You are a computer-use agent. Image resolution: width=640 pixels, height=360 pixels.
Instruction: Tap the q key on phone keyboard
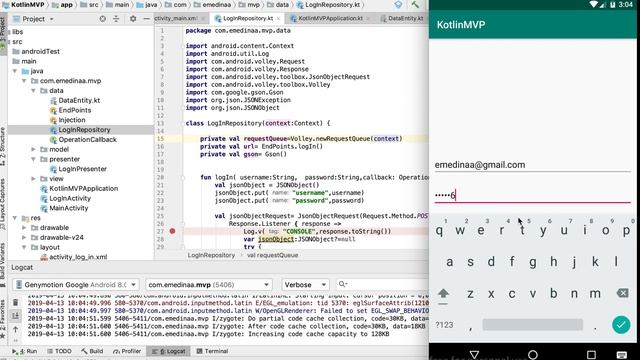point(440,230)
